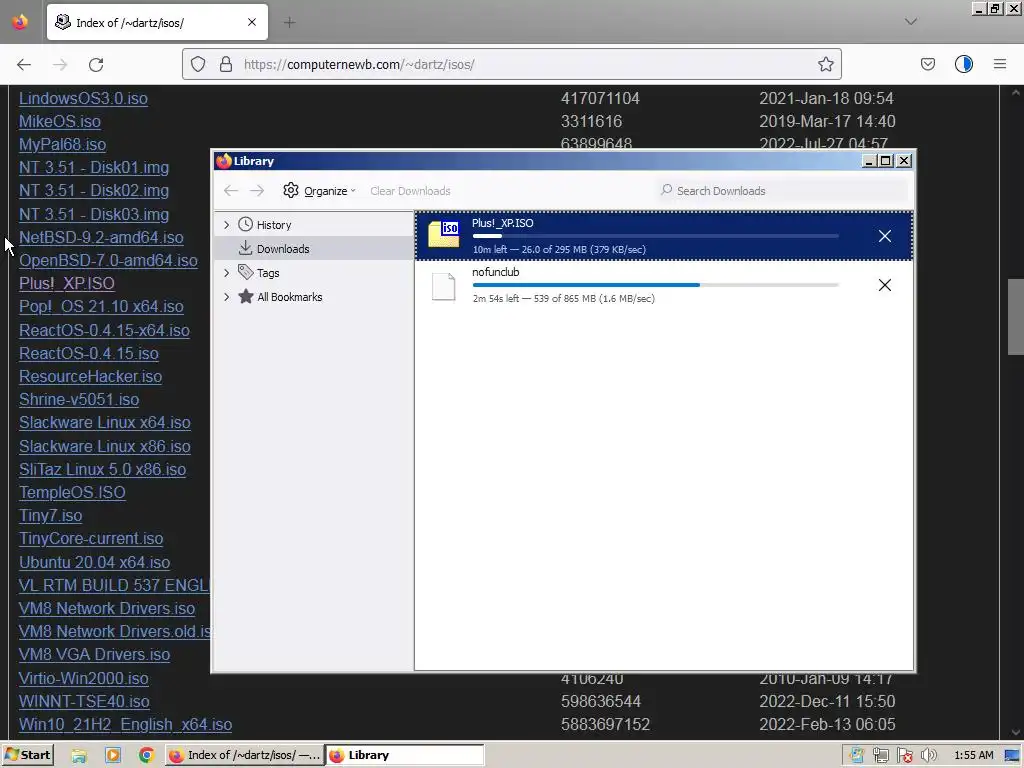Expand the Tags tree node
Viewport: 1024px width, 768px height.
click(x=227, y=273)
